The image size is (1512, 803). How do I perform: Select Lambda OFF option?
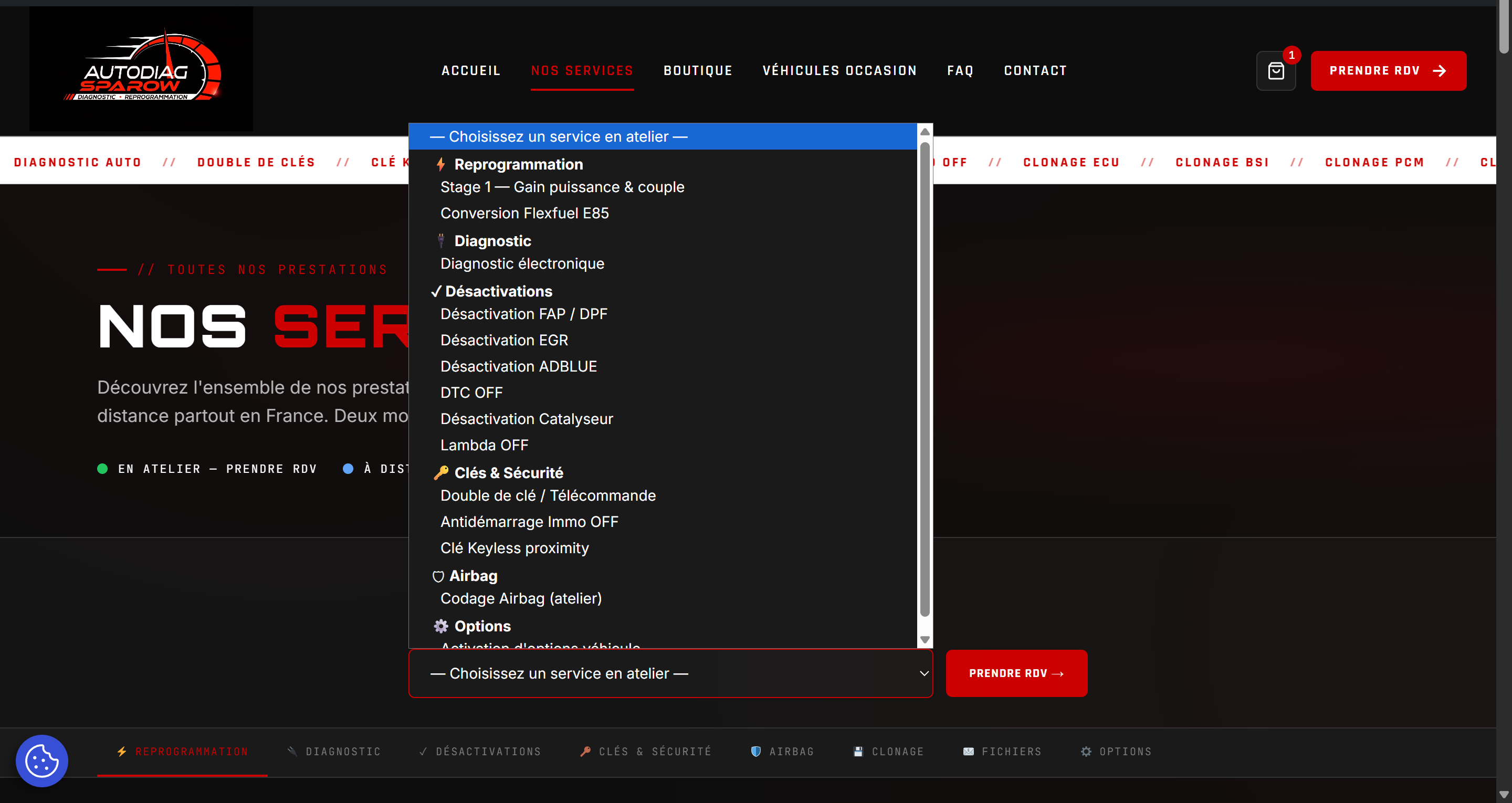663,445
